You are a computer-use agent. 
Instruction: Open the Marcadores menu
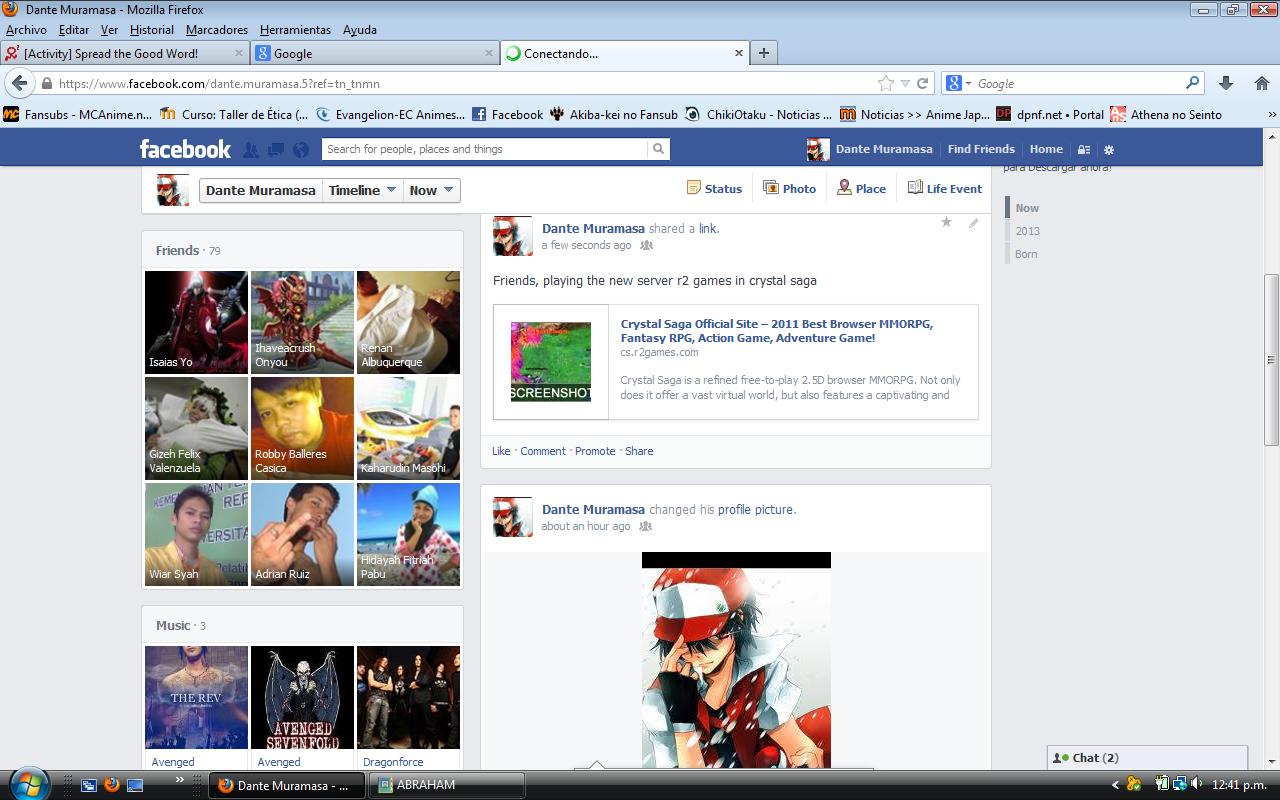(x=216, y=30)
